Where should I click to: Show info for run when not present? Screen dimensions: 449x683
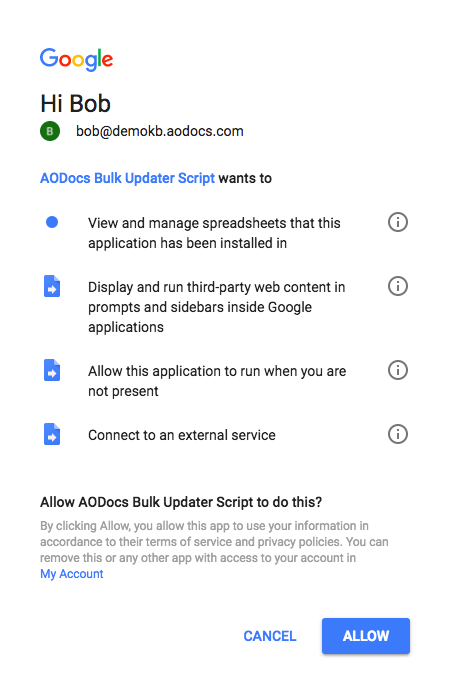point(398,370)
